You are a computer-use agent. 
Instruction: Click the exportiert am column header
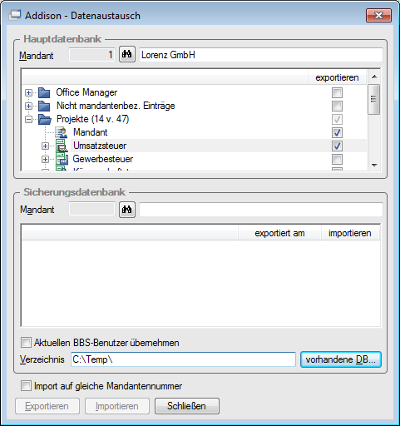tap(280, 233)
